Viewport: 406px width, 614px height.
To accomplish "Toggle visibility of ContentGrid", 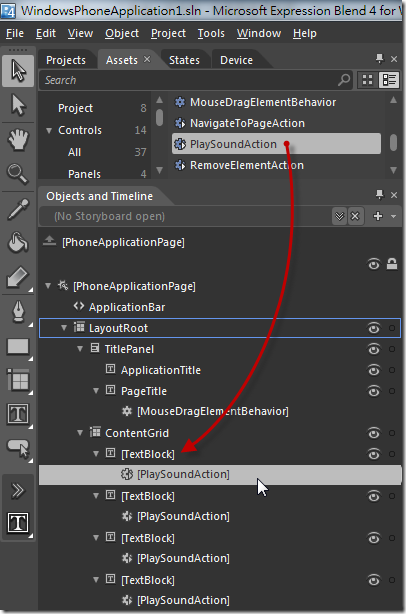I will click(x=374, y=433).
